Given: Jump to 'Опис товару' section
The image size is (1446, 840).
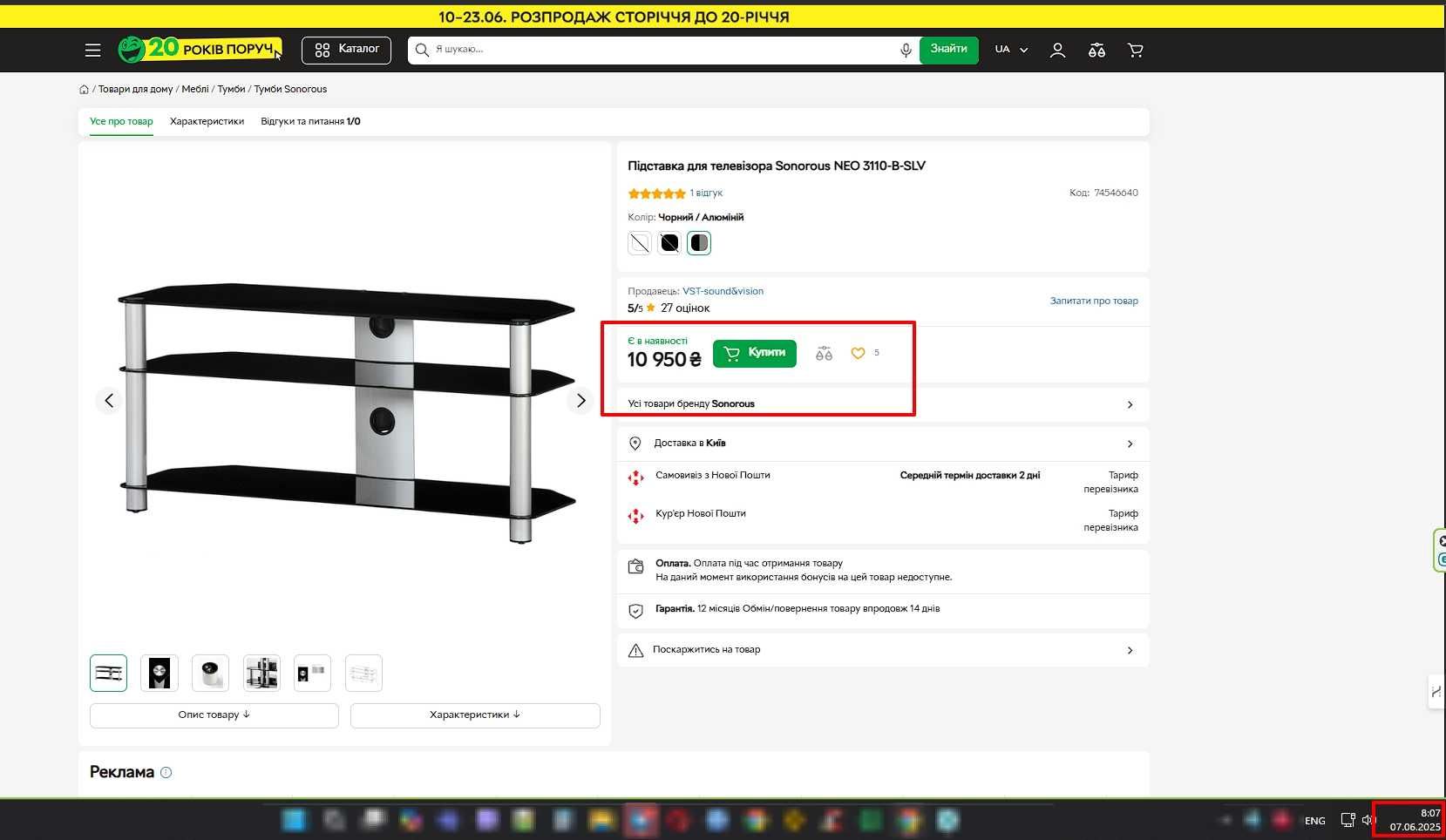Looking at the screenshot, I should [214, 715].
